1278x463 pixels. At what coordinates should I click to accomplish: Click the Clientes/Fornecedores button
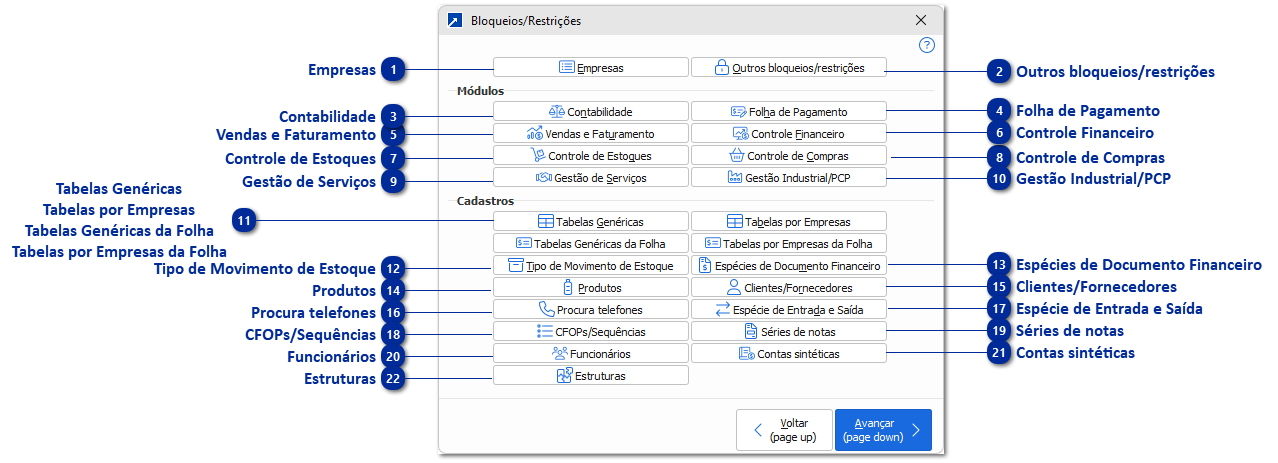coord(788,288)
